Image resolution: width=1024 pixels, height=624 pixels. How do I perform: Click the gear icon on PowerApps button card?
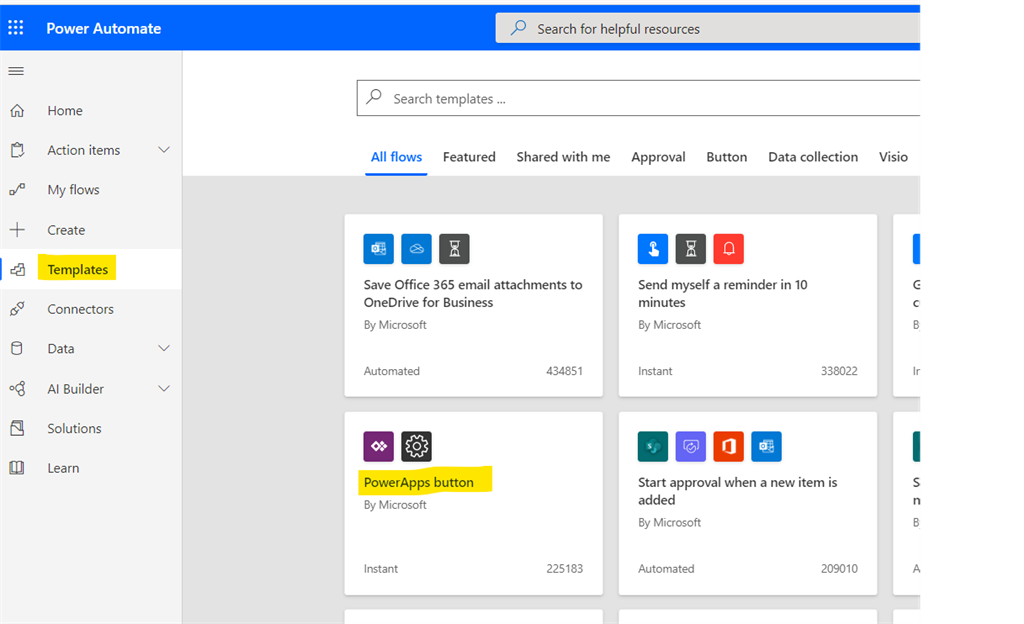point(417,446)
